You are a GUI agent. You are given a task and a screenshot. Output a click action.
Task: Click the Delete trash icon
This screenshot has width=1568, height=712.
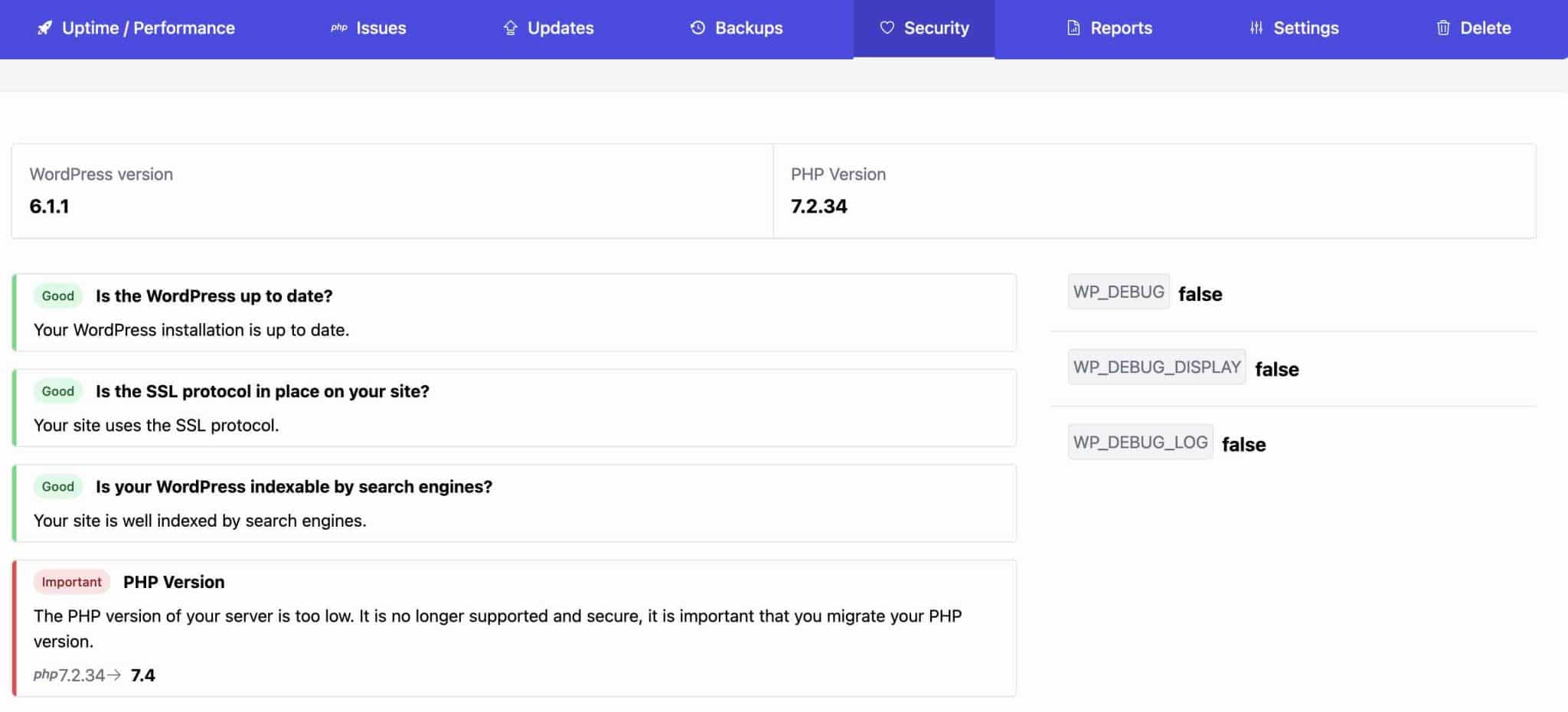[x=1443, y=28]
